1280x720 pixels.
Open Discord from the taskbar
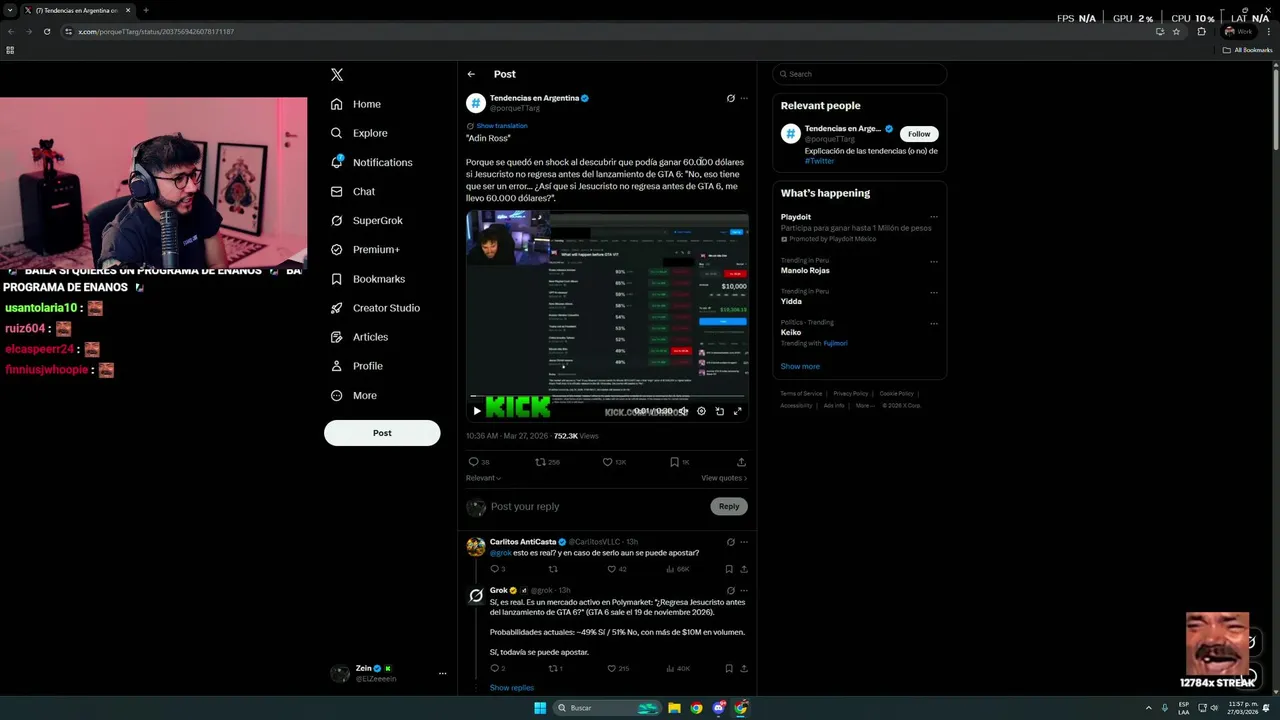(719, 708)
